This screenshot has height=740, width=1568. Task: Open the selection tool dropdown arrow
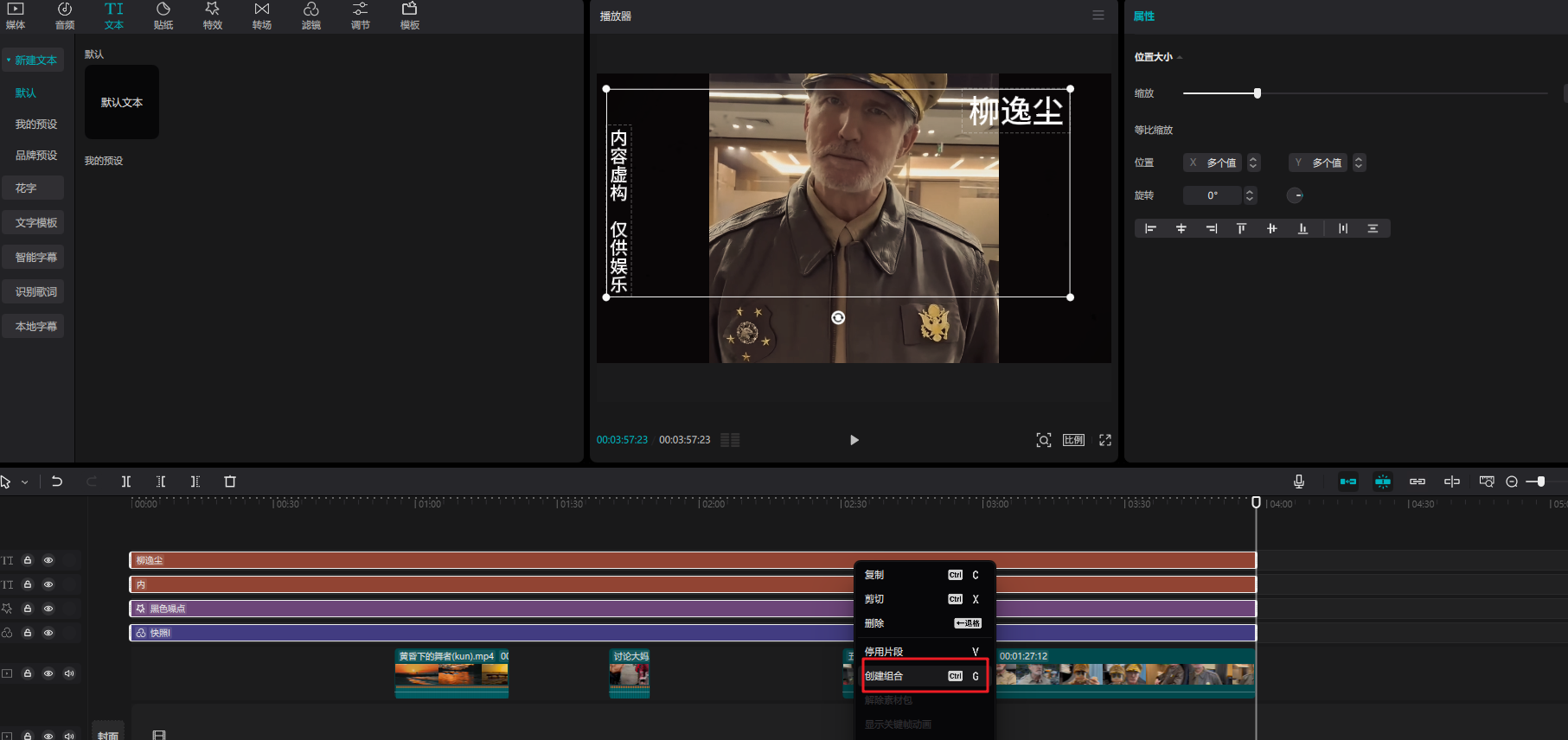25,482
